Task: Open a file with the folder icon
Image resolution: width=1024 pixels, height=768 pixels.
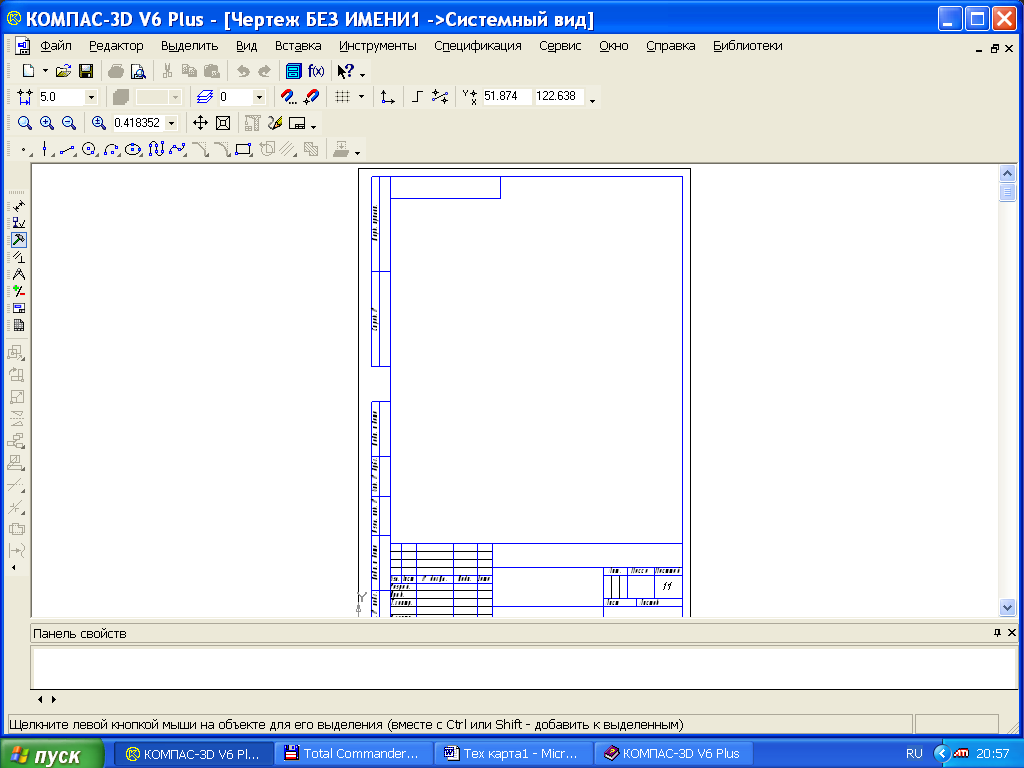Action: pos(63,71)
